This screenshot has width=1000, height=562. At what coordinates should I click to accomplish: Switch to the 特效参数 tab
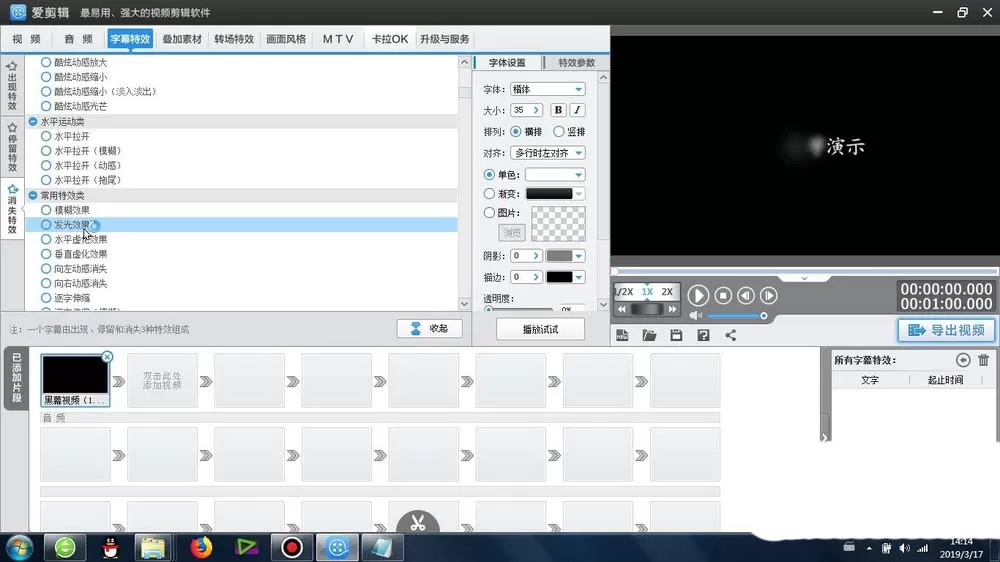(x=577, y=63)
